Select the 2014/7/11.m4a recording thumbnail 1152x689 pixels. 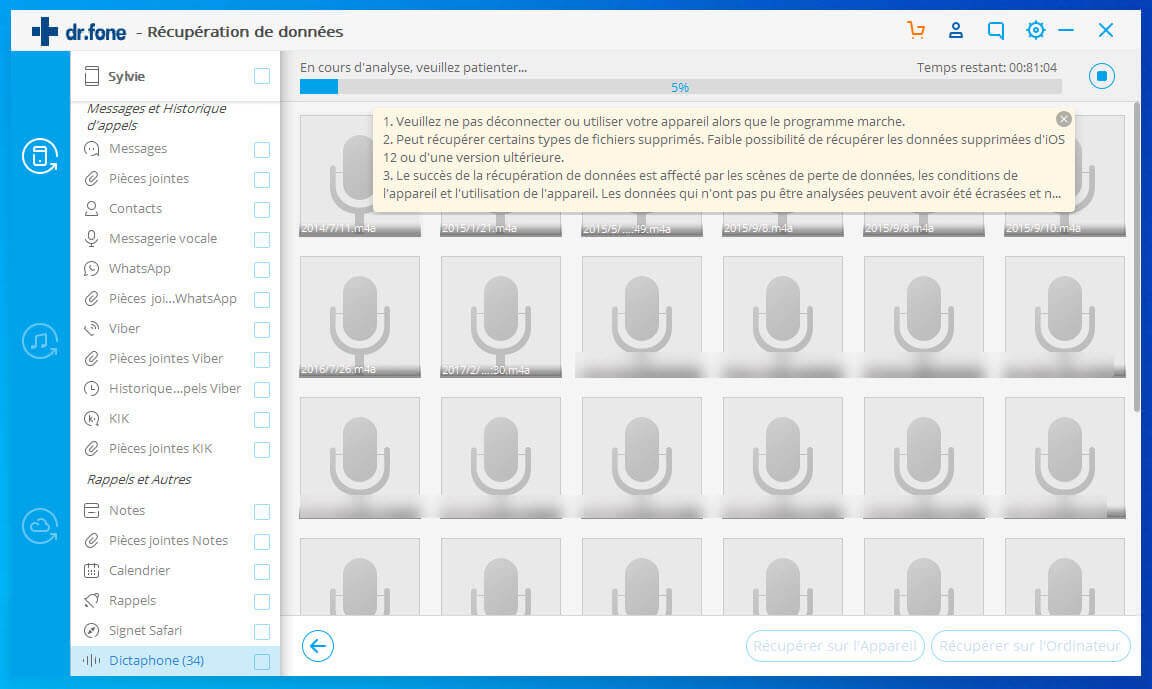pyautogui.click(x=360, y=175)
